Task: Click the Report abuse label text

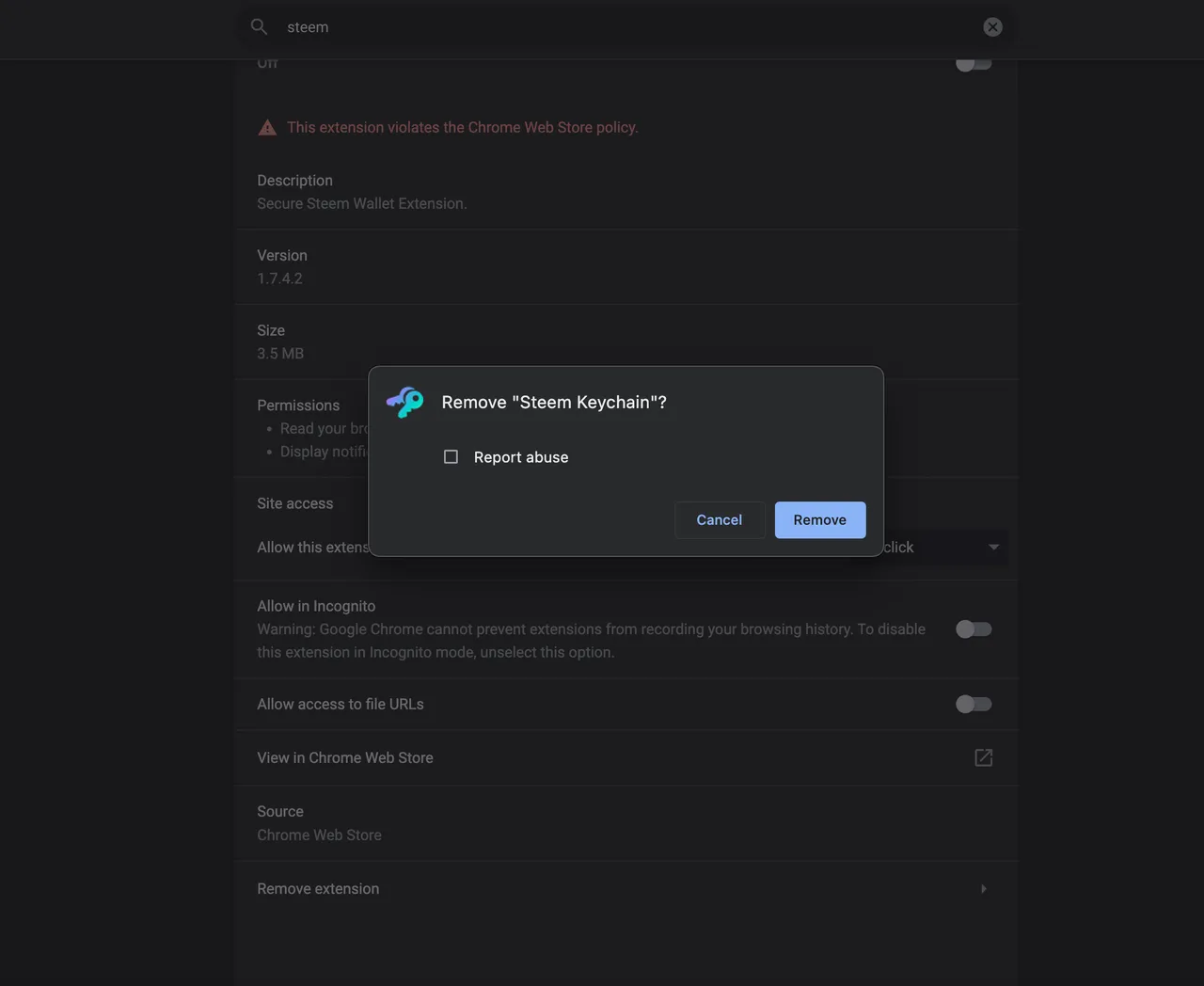Action: (521, 457)
